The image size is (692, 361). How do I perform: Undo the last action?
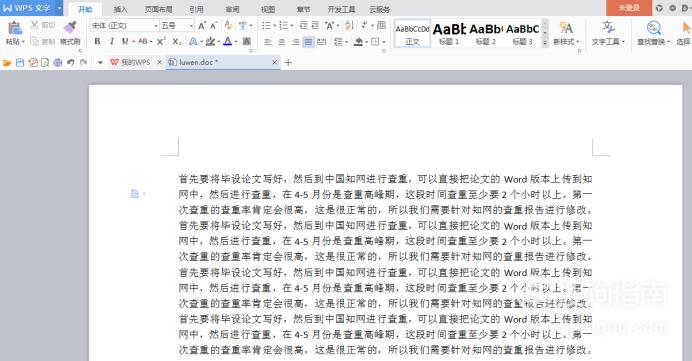pyautogui.click(x=71, y=63)
